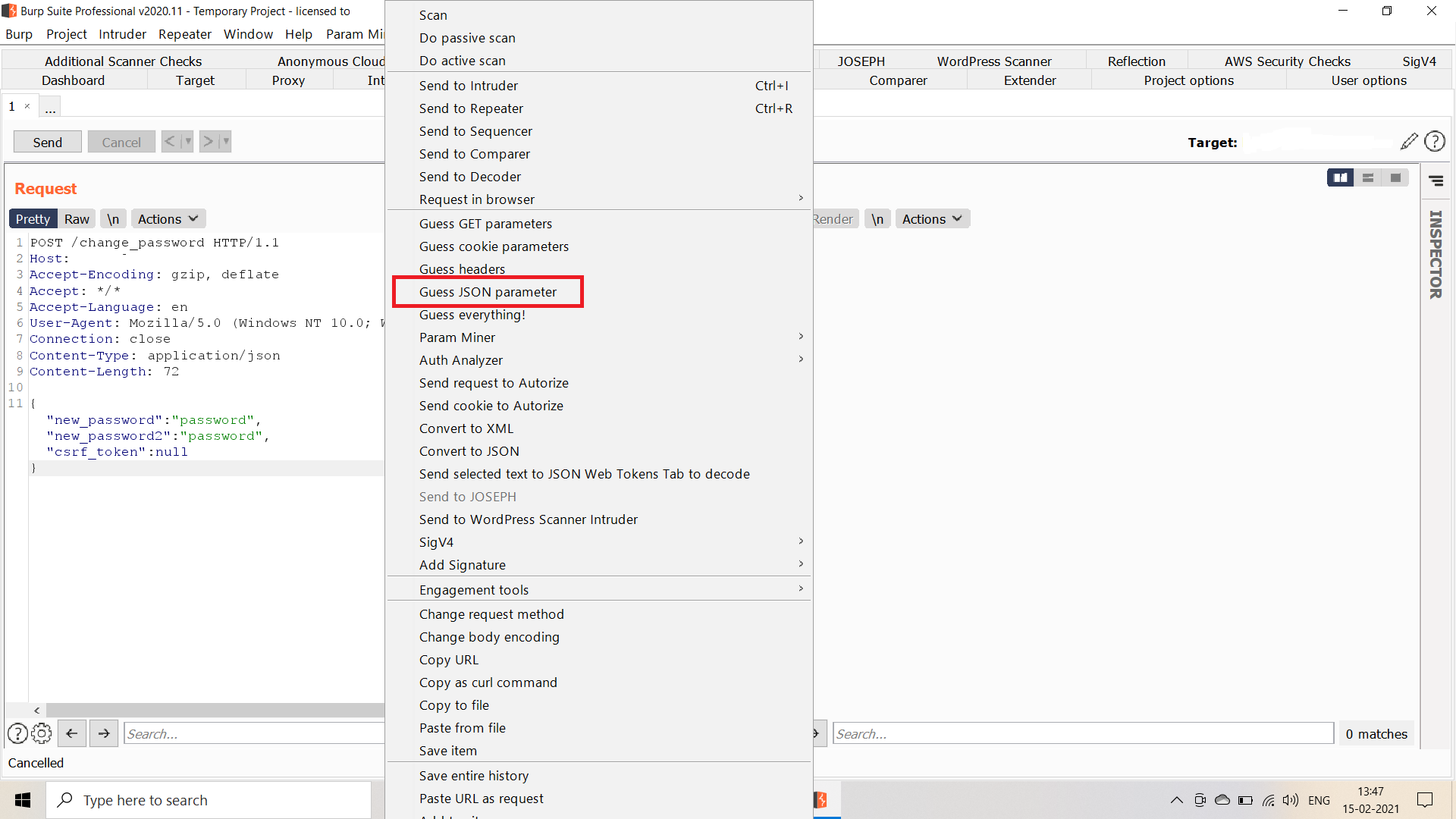This screenshot has width=1456, height=819.
Task: Click the edit target pencil icon
Action: (x=1409, y=142)
